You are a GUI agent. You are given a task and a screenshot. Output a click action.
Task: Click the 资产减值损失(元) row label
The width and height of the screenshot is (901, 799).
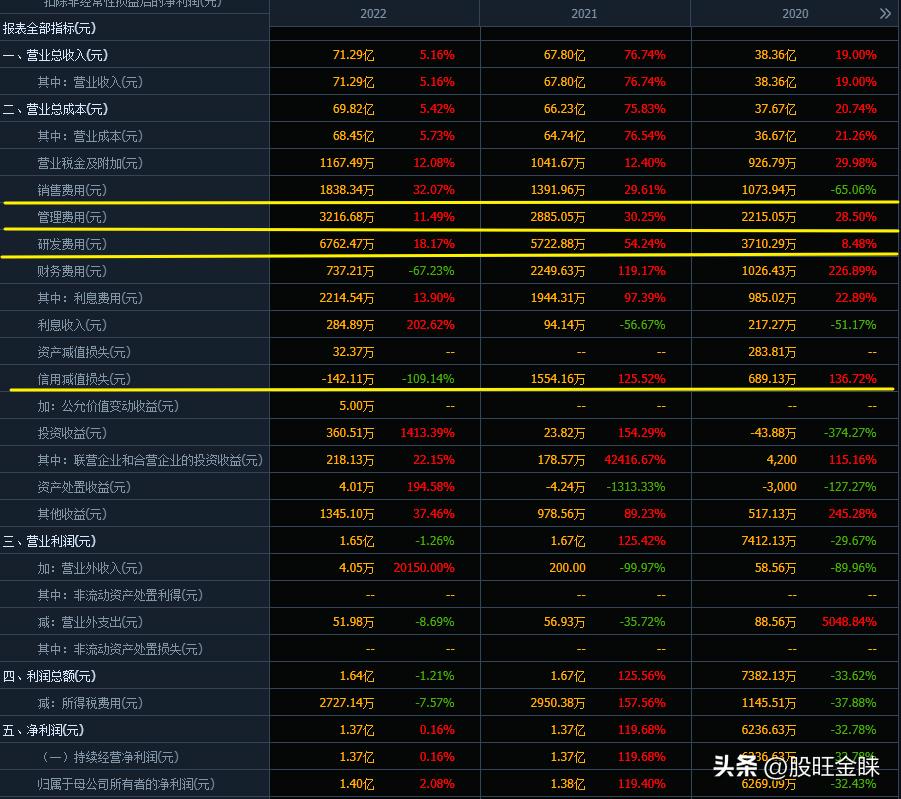click(x=84, y=352)
